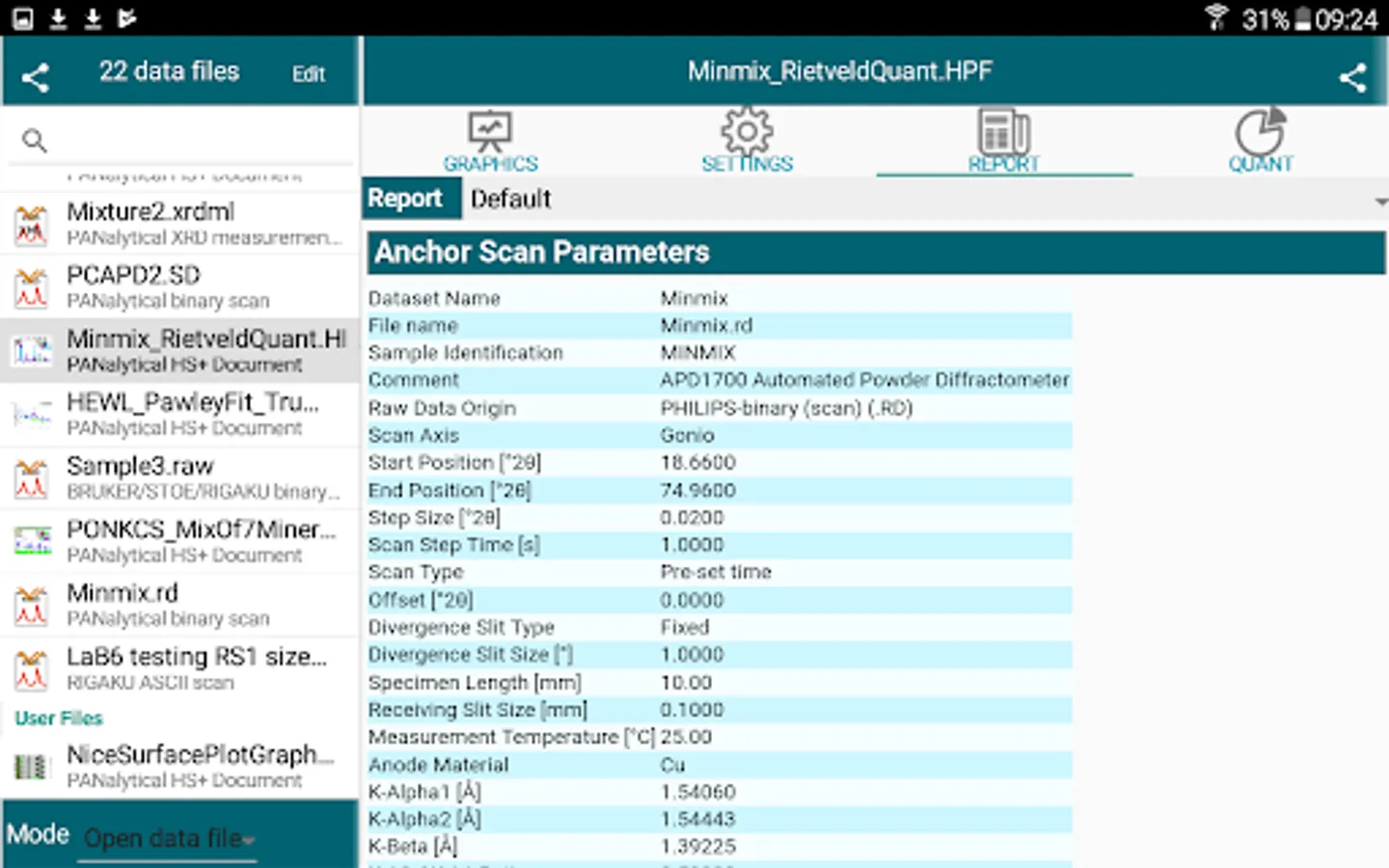Click the Receiving Slit Size value 0.1000
The height and width of the screenshot is (868, 1389).
pos(692,710)
